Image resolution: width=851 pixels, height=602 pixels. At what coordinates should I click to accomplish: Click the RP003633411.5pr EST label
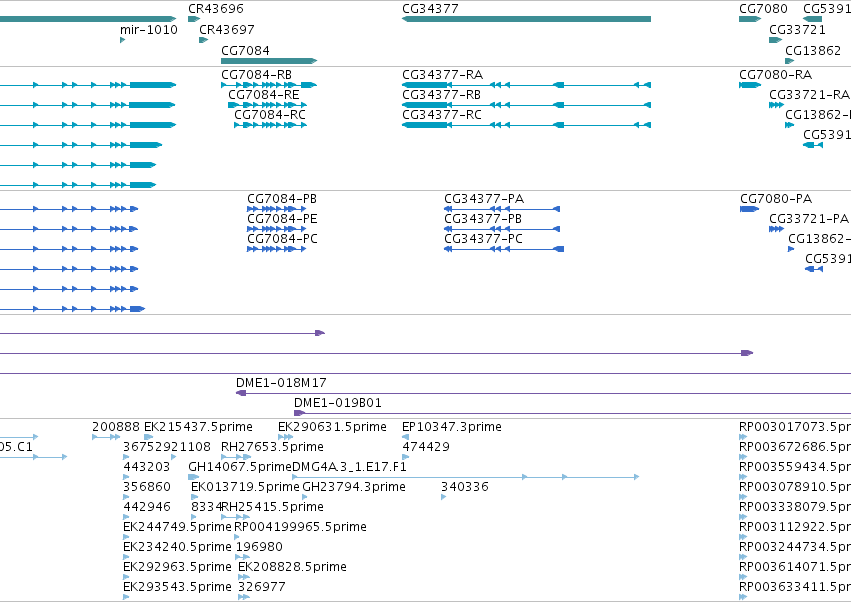(x=795, y=588)
